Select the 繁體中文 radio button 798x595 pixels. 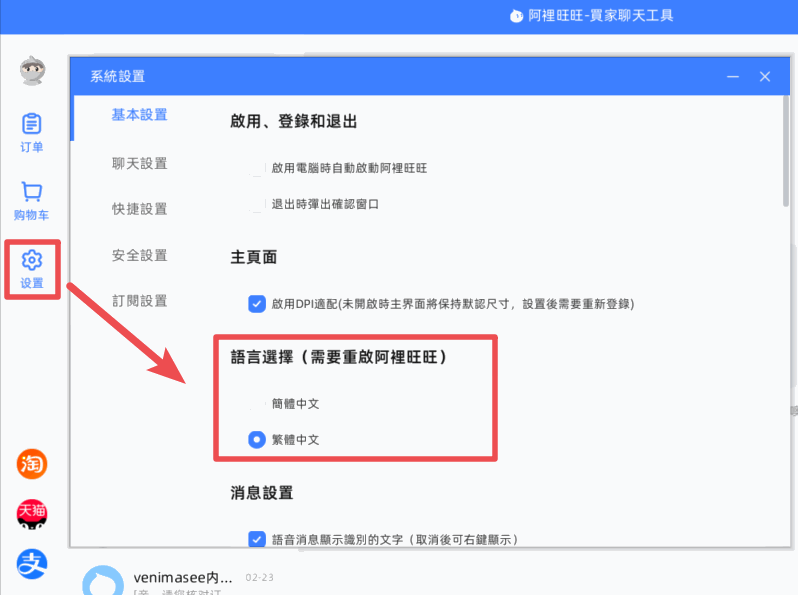click(257, 439)
